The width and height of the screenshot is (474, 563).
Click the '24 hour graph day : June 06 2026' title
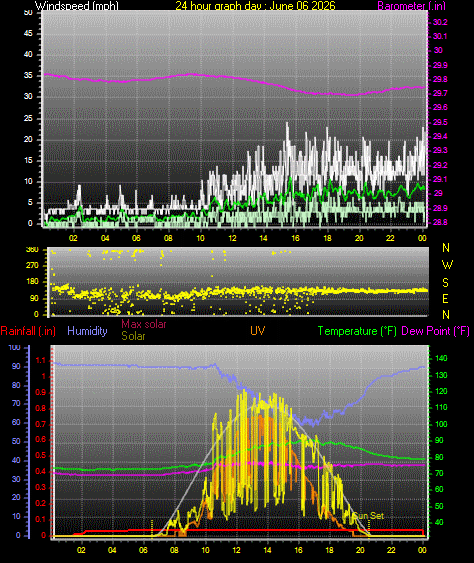pyautogui.click(x=255, y=6)
